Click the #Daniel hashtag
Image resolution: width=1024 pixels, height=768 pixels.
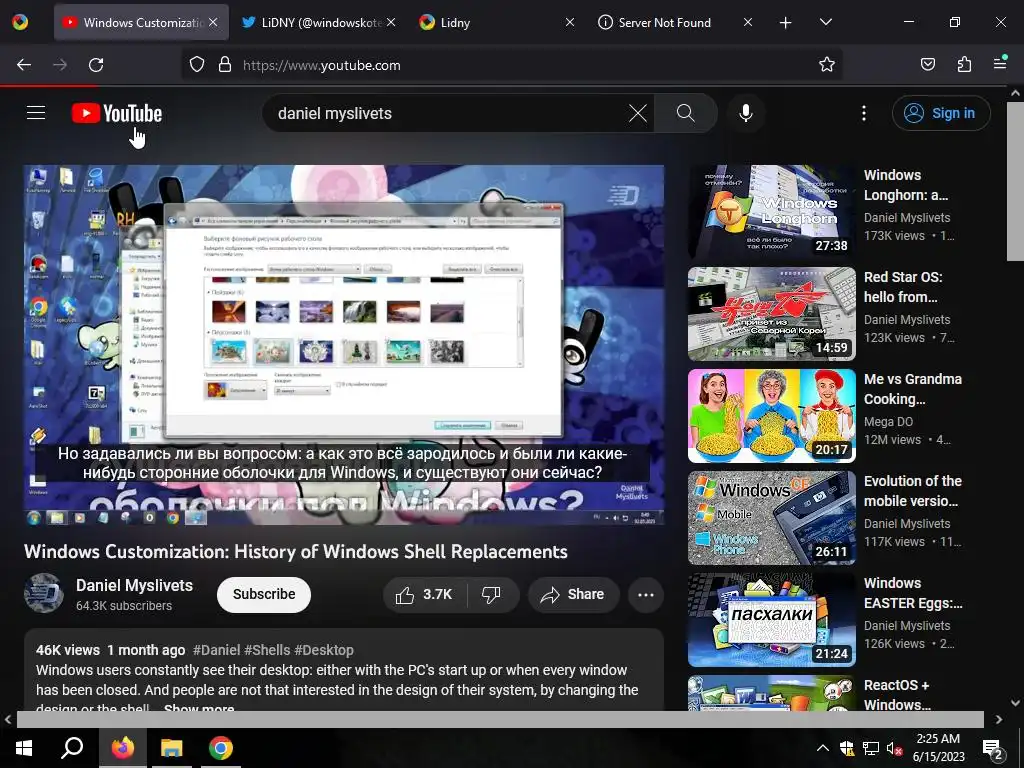[x=217, y=650]
